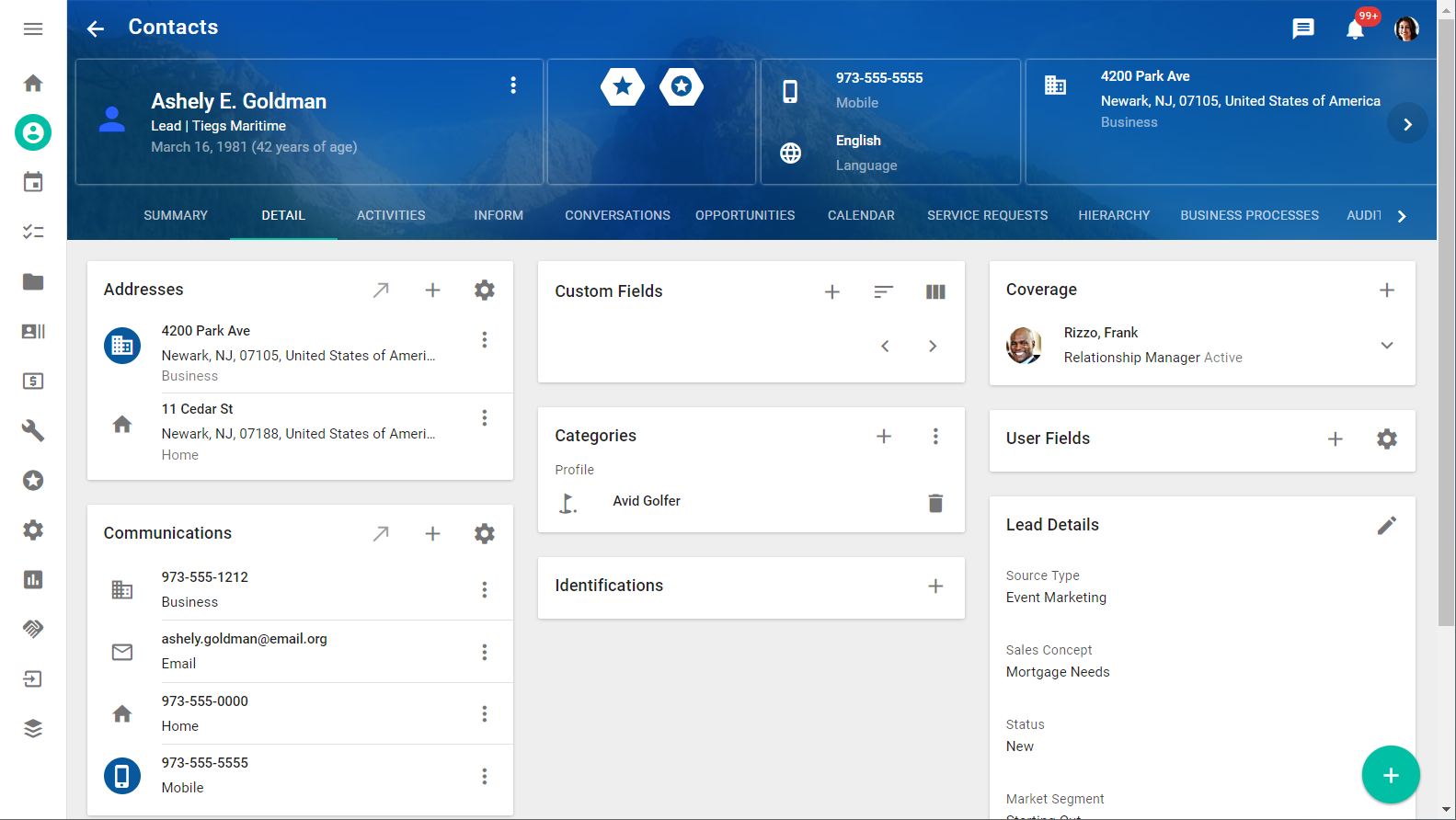Click the Addresses settings gear
The image size is (1456, 820).
(x=484, y=290)
